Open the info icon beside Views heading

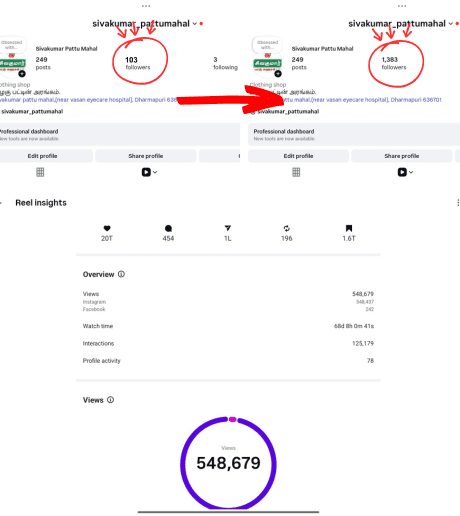click(x=110, y=400)
